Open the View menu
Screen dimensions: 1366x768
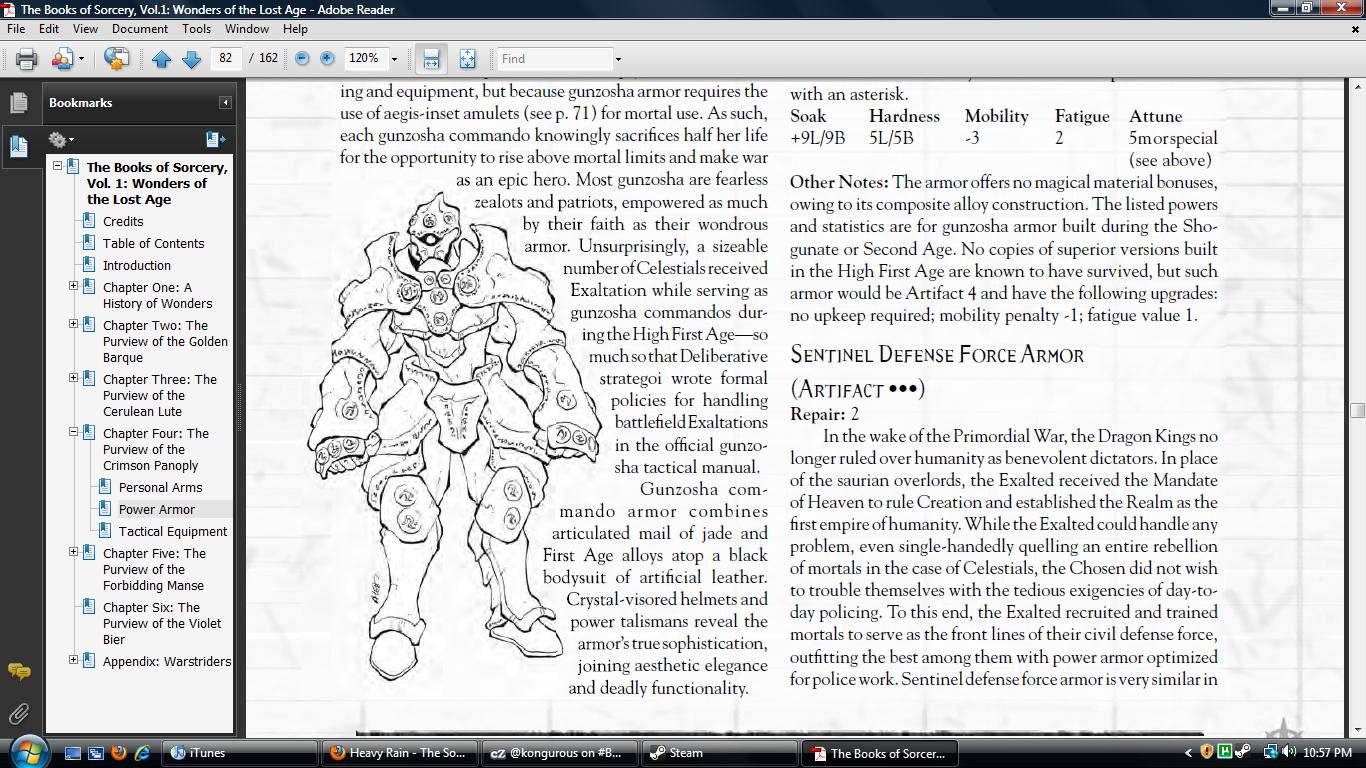(86, 29)
